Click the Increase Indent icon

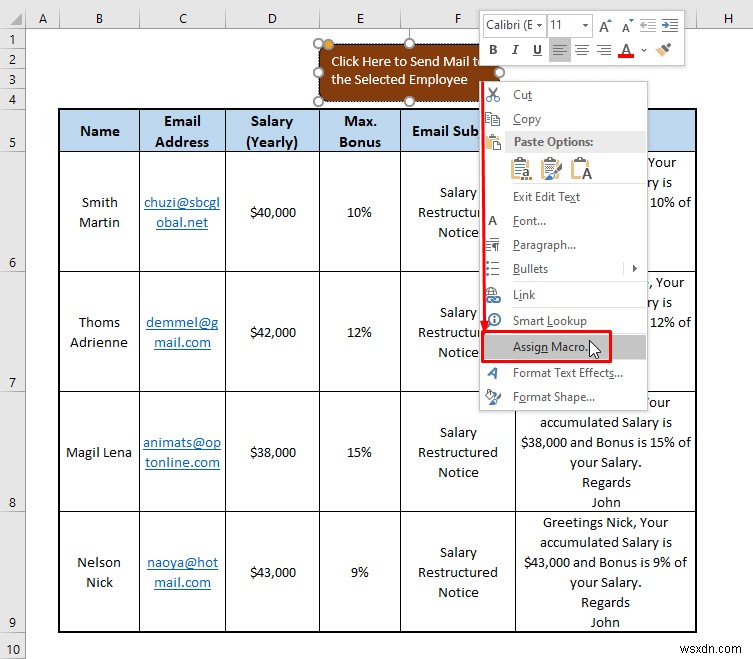tap(670, 25)
